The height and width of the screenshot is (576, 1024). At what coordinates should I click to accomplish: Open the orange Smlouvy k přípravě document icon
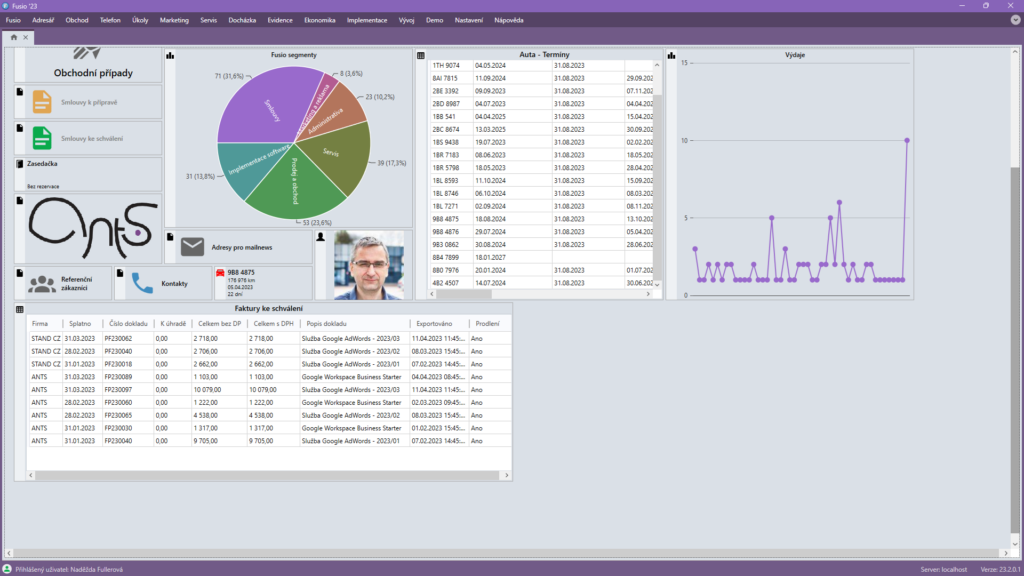click(x=41, y=102)
